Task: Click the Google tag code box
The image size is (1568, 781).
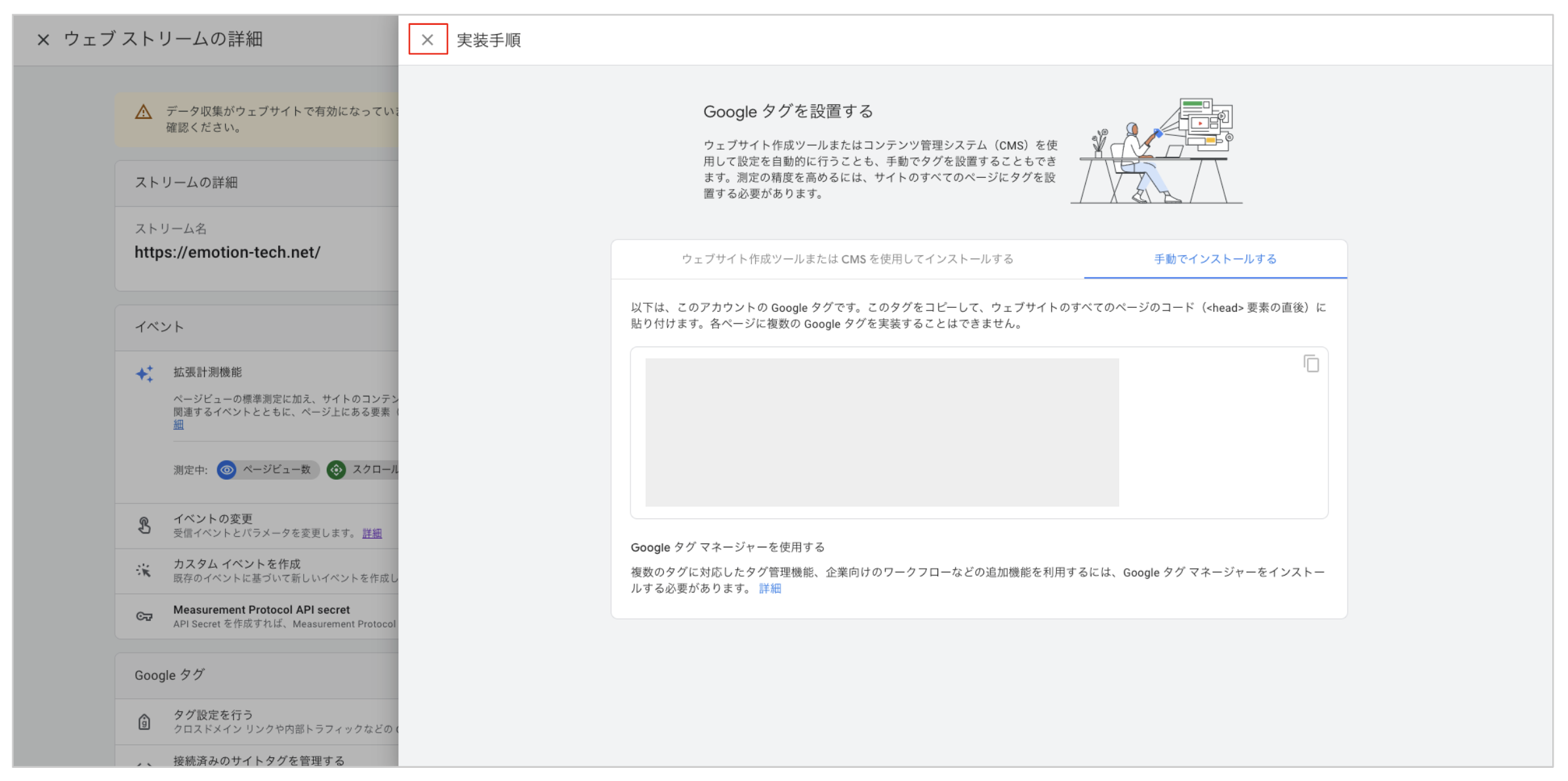Action: [979, 433]
